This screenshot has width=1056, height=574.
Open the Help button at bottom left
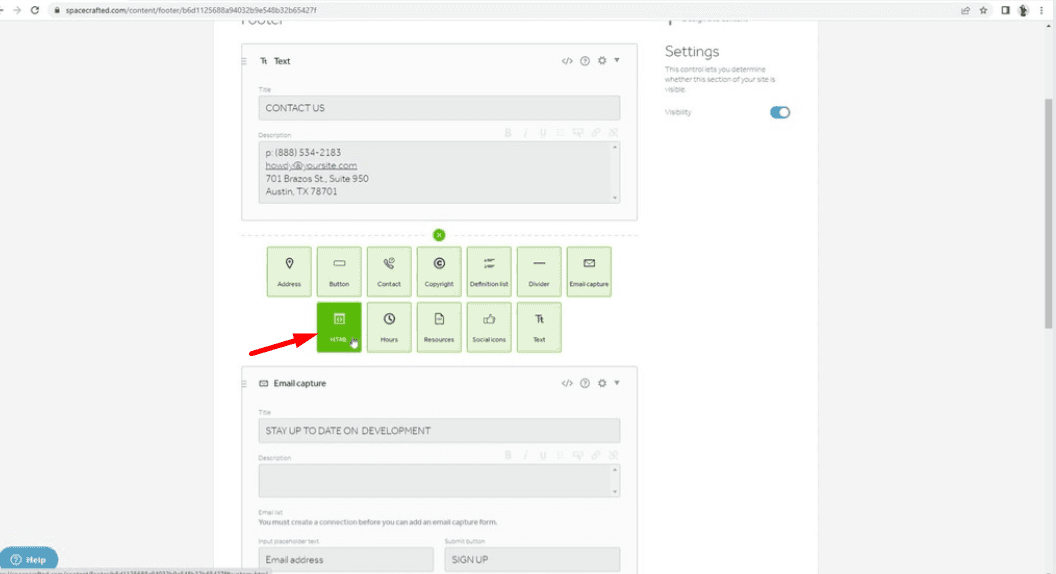29,559
